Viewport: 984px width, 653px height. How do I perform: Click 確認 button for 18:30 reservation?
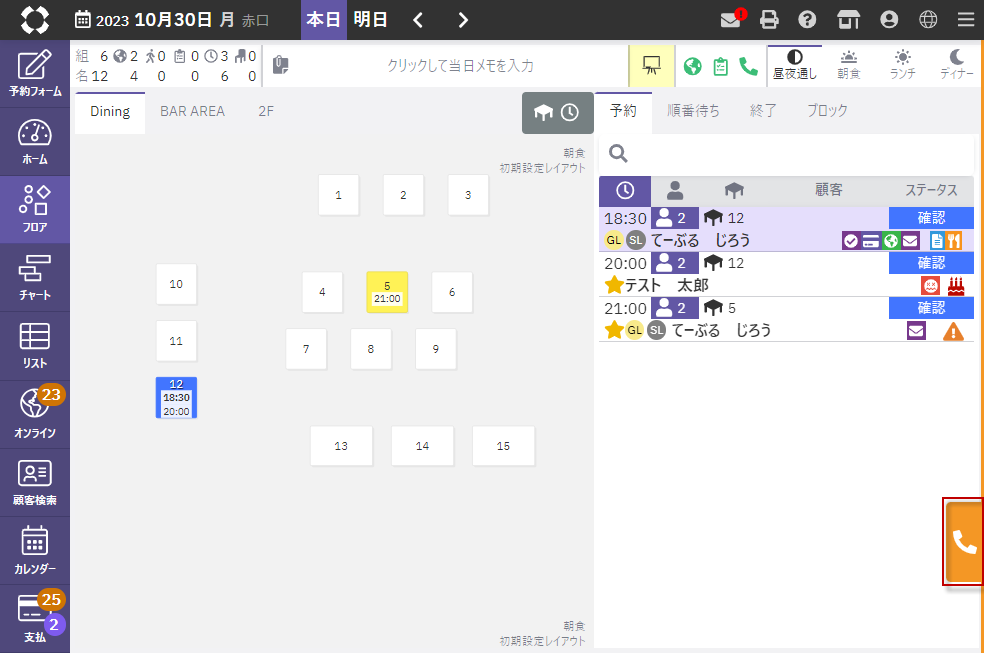(931, 218)
